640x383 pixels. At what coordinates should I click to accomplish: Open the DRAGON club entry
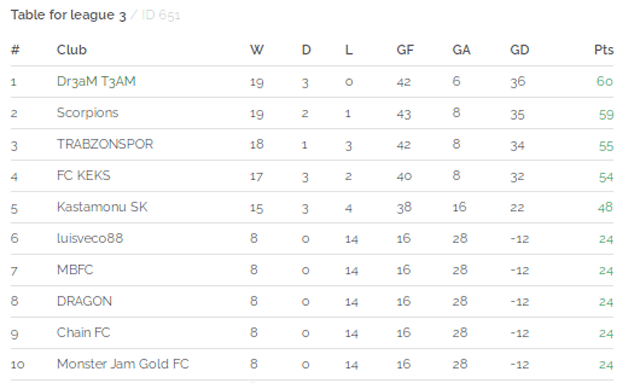84,301
